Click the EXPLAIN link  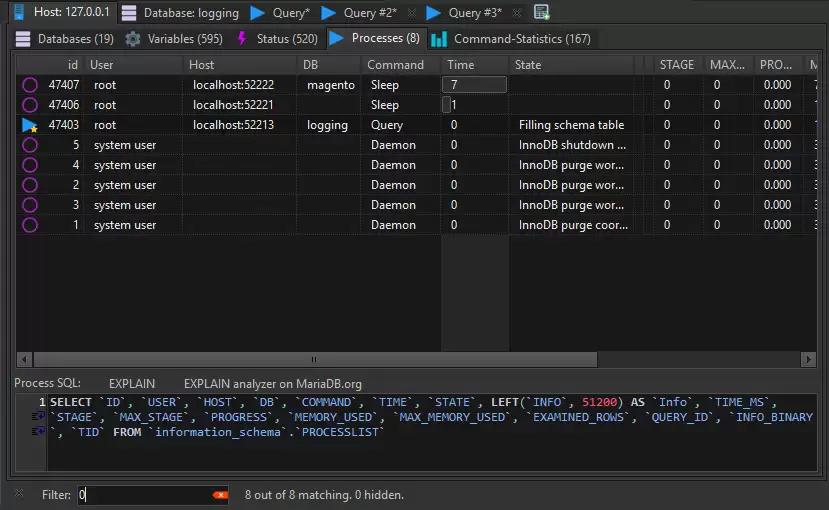pyautogui.click(x=131, y=383)
